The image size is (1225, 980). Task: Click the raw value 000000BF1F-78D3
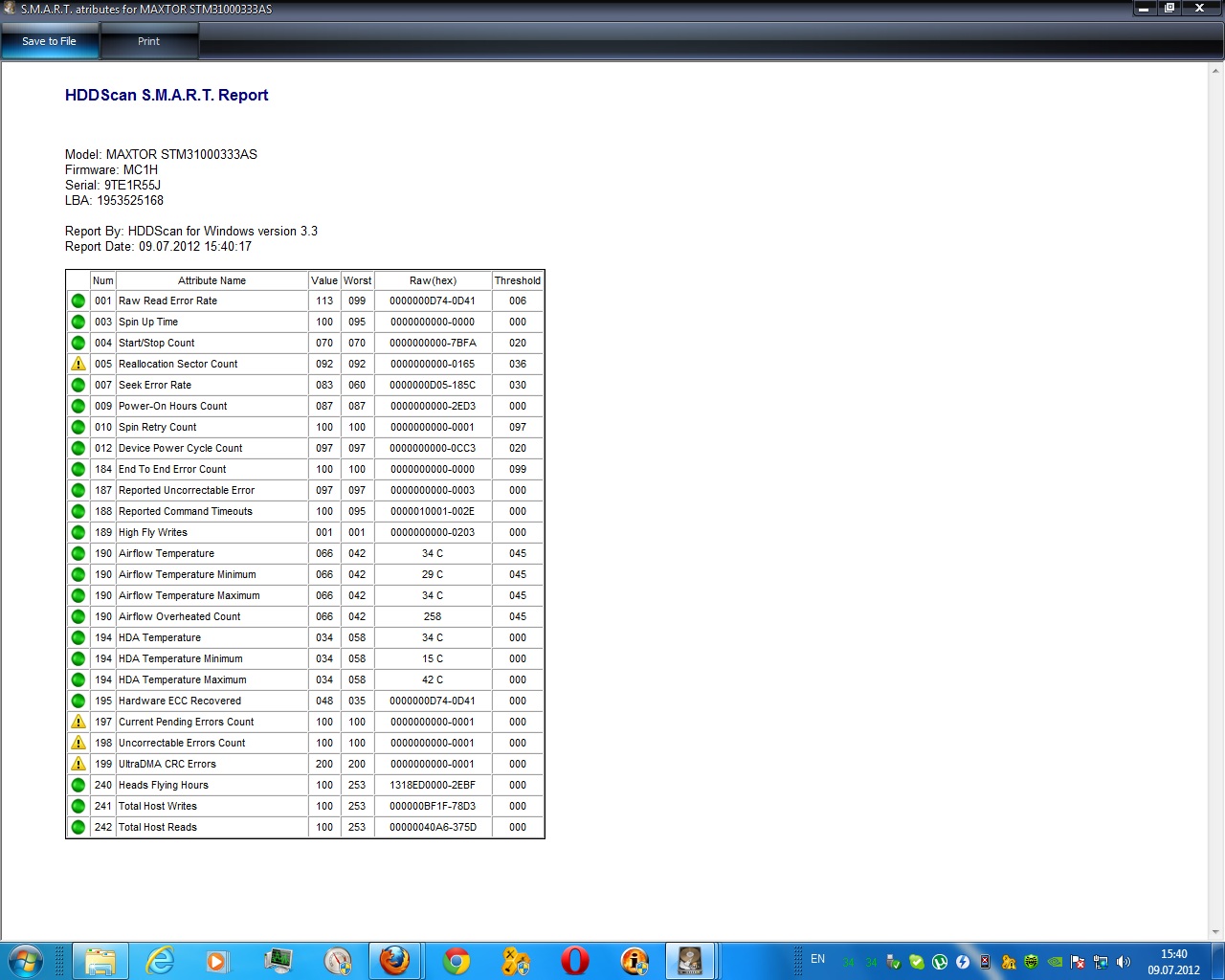[x=433, y=806]
